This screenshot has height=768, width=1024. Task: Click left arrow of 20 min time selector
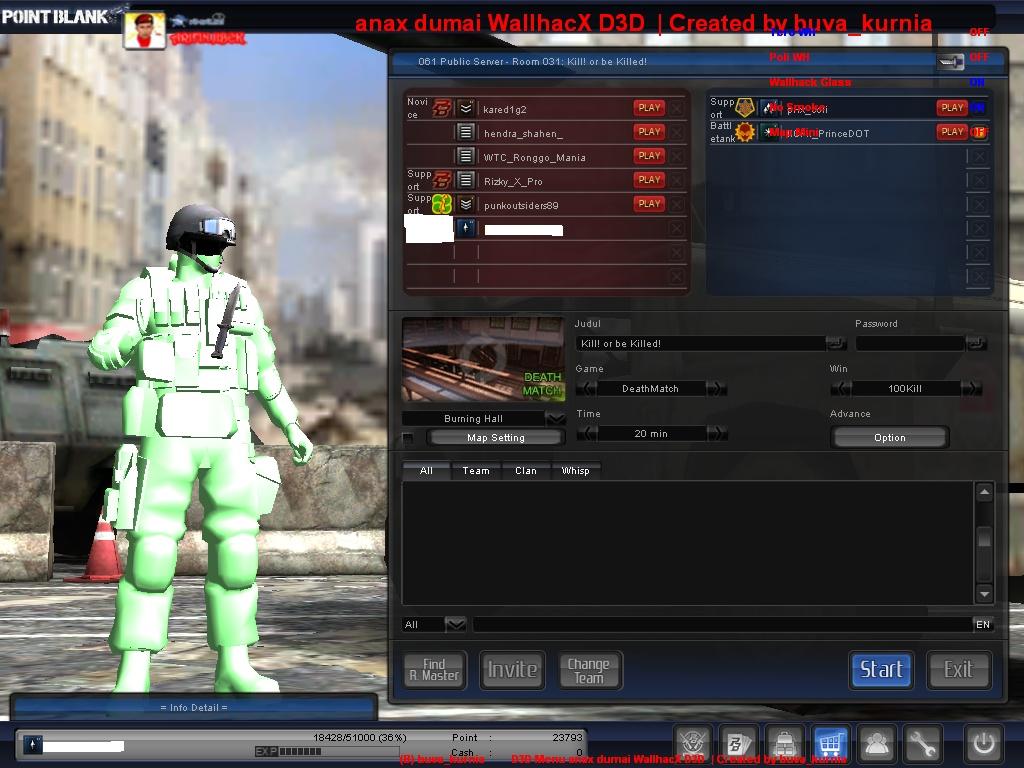tap(586, 434)
